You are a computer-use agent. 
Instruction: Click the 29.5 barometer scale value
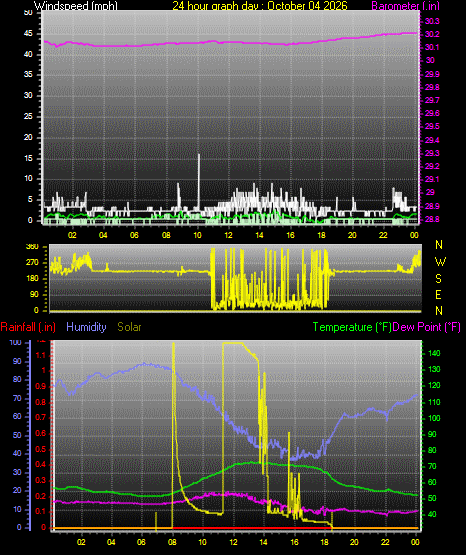(x=432, y=127)
